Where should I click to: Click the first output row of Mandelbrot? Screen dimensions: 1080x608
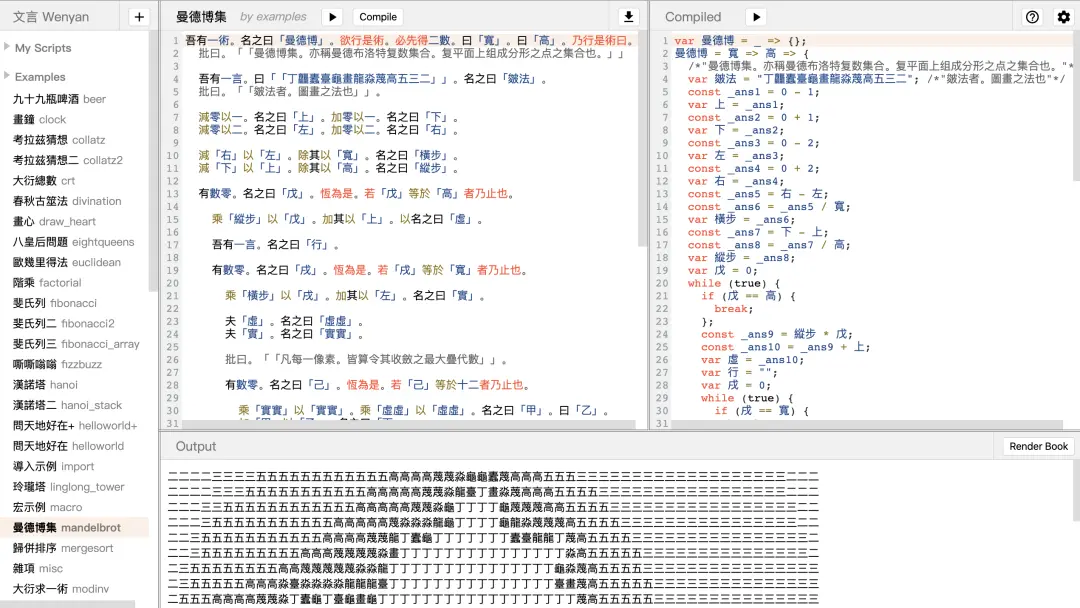[493, 476]
